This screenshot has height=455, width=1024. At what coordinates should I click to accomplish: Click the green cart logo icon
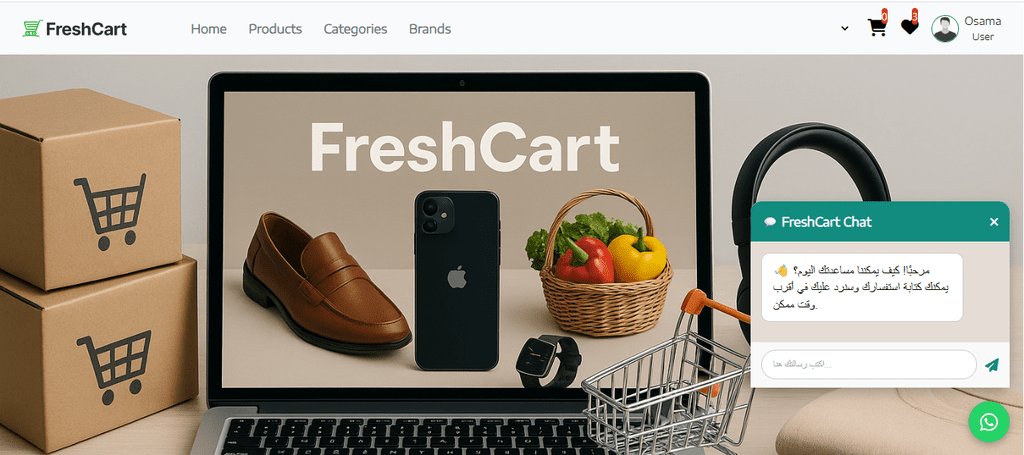pyautogui.click(x=32, y=28)
